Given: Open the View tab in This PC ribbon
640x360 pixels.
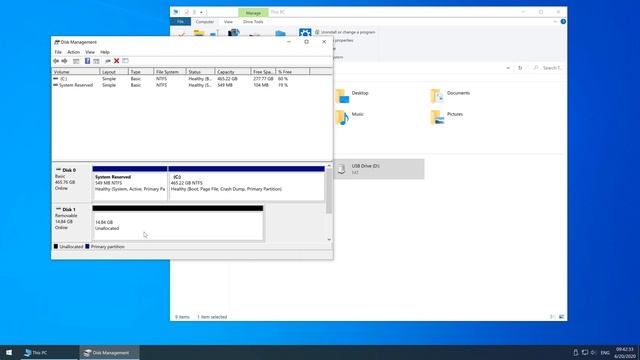Looking at the screenshot, I should [x=228, y=22].
